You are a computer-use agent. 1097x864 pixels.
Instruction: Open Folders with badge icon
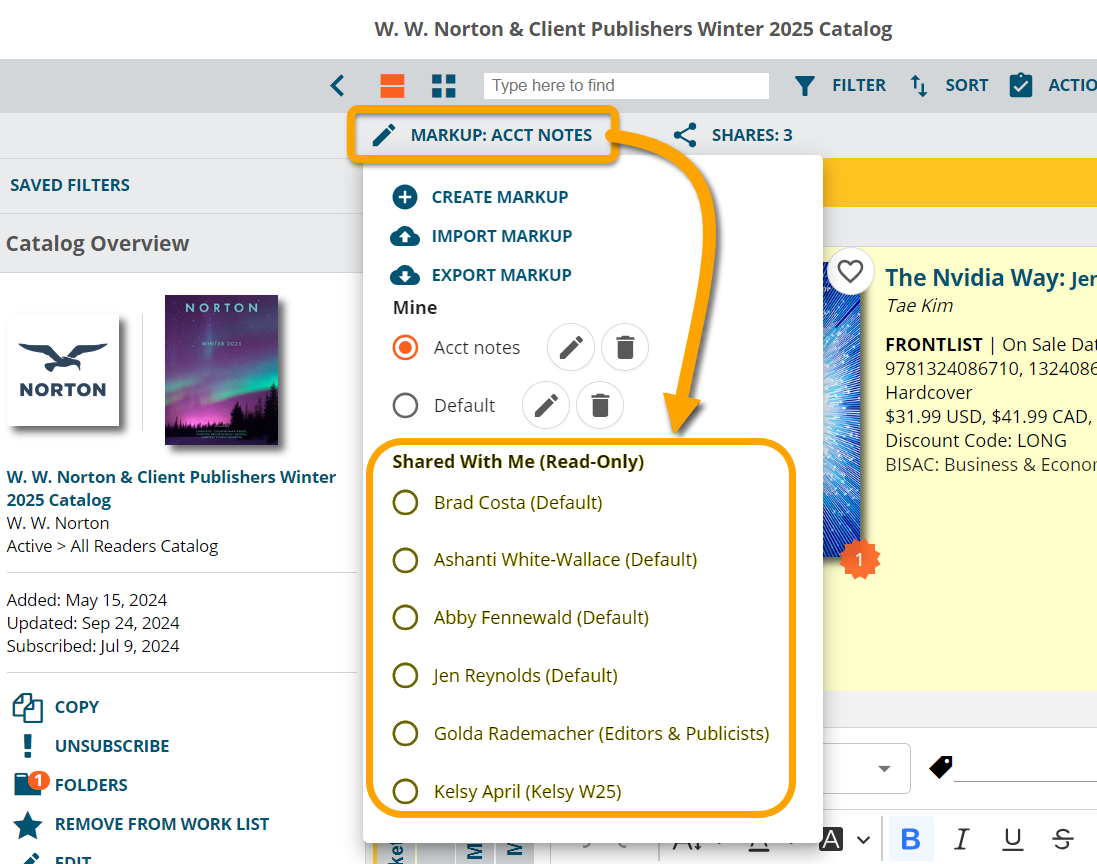(x=31, y=784)
